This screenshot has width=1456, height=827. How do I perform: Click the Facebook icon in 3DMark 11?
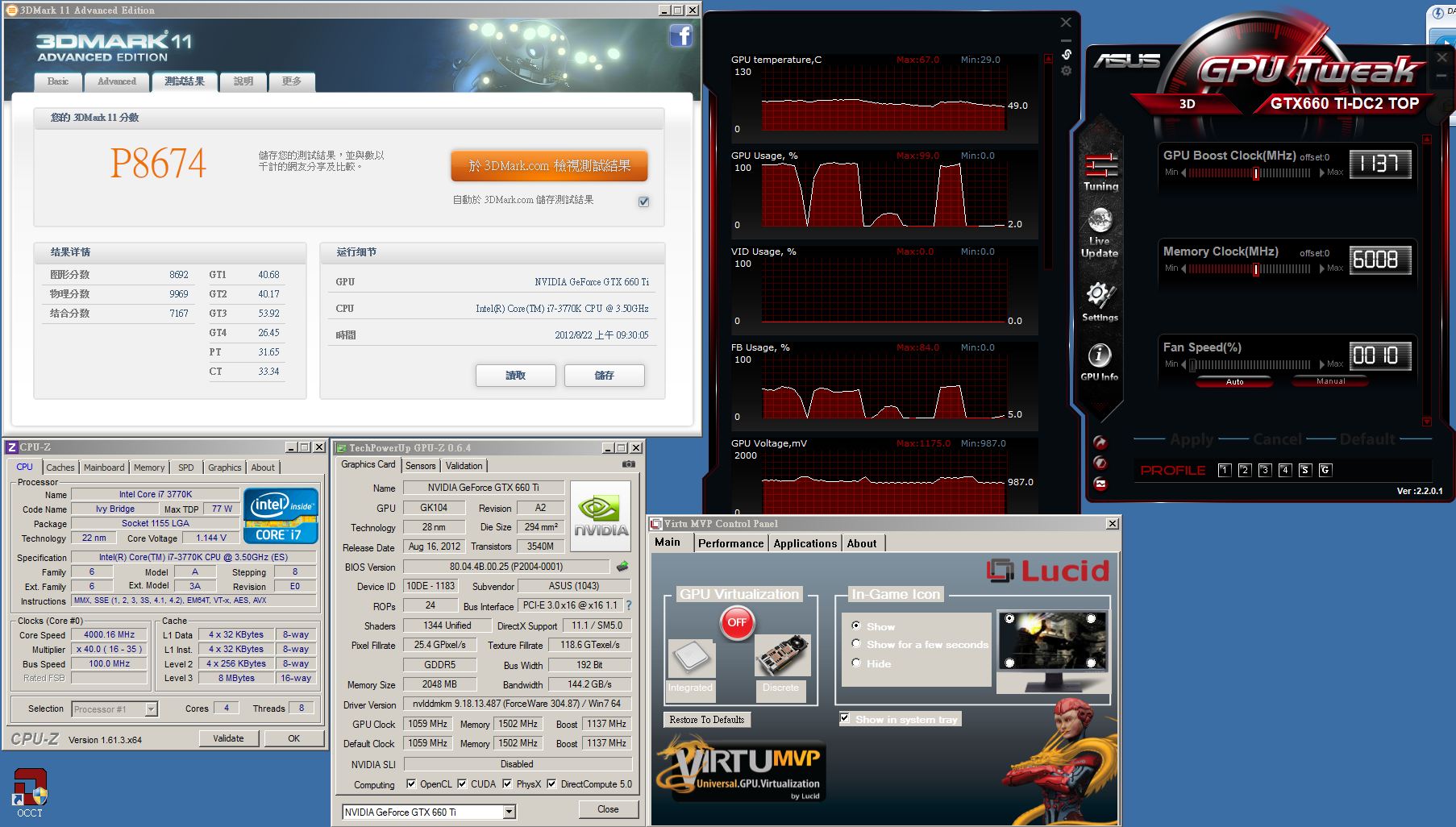681,35
